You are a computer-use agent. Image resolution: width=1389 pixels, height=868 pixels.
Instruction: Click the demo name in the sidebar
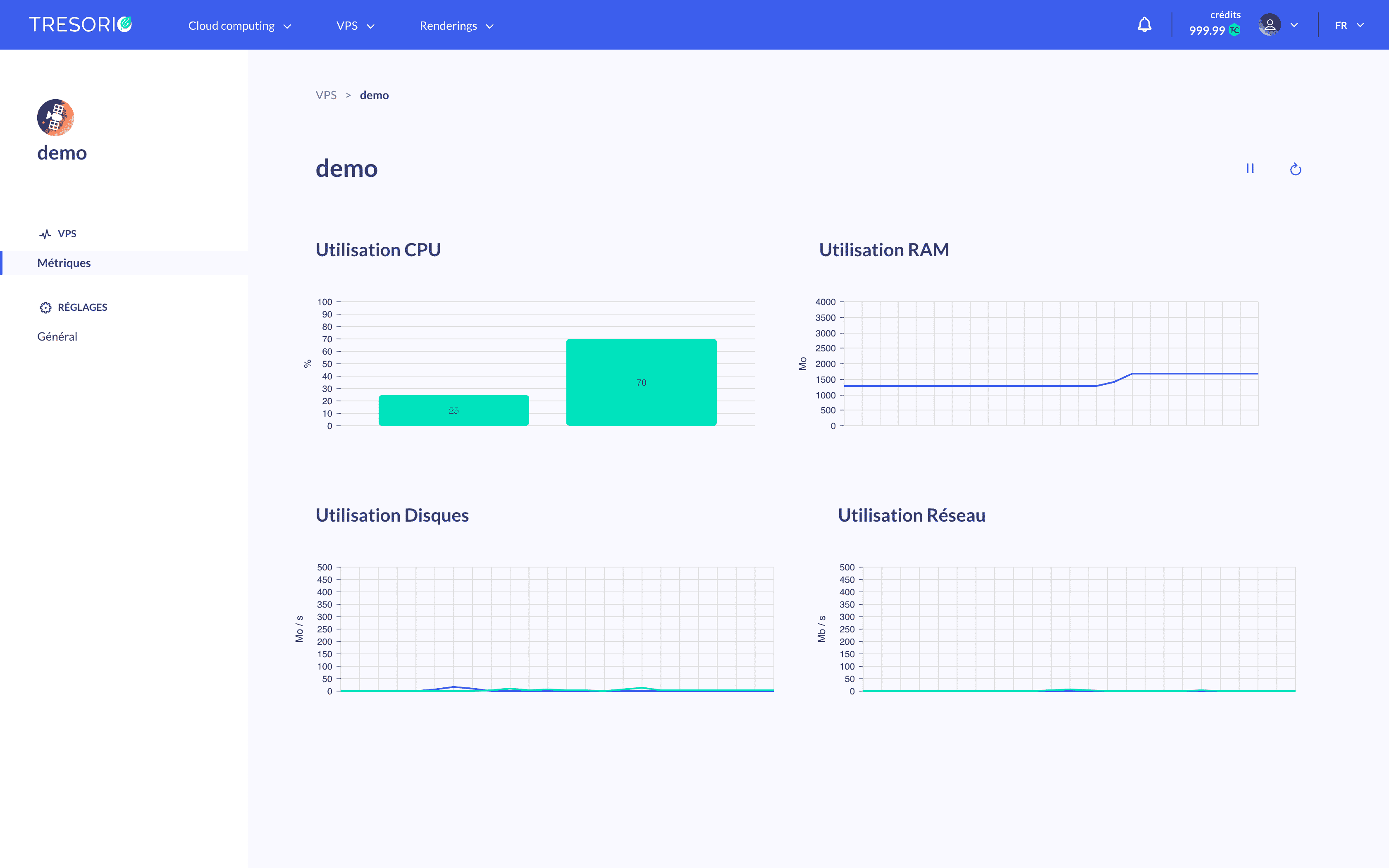pos(62,153)
